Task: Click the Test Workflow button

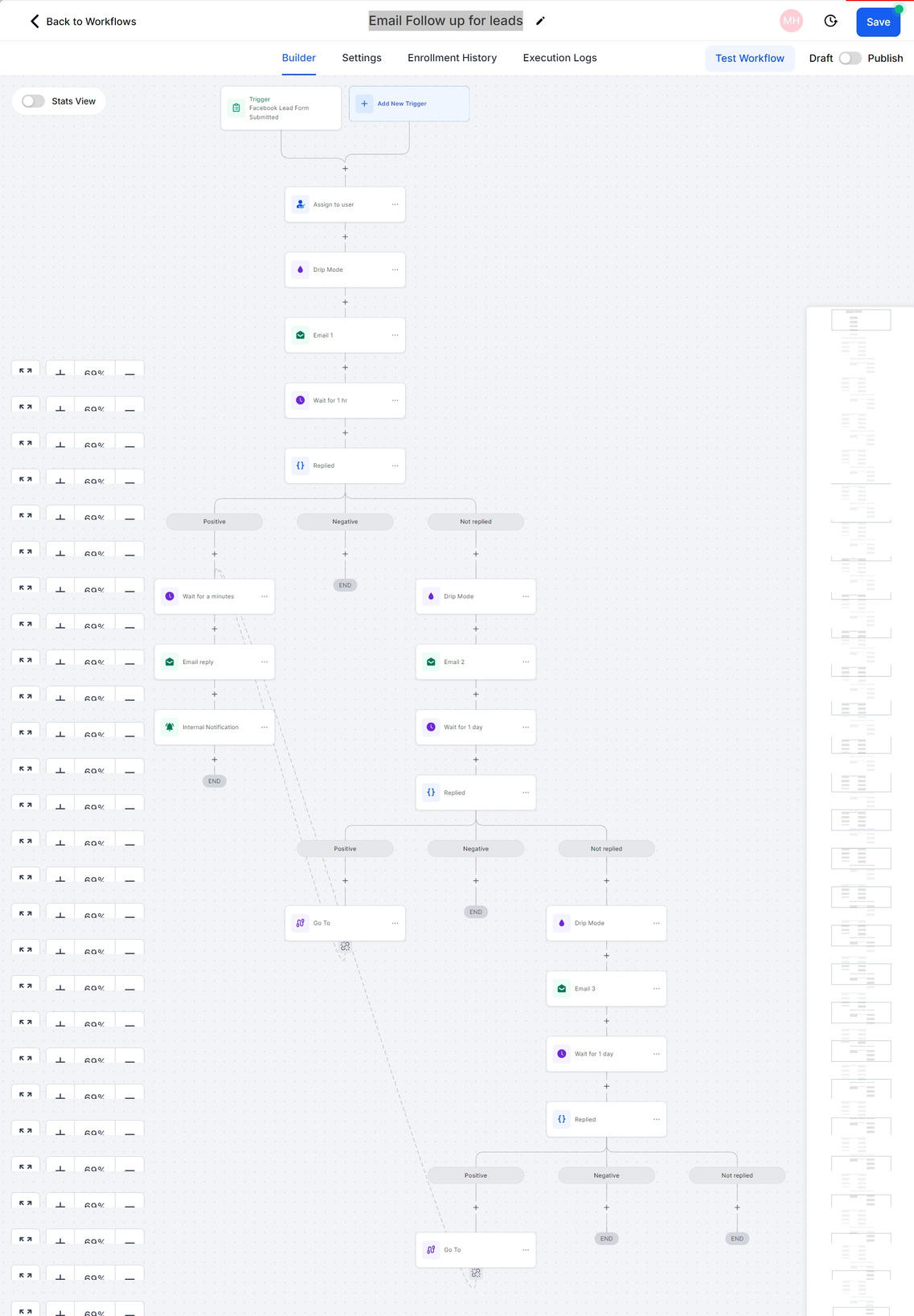Action: (x=749, y=58)
